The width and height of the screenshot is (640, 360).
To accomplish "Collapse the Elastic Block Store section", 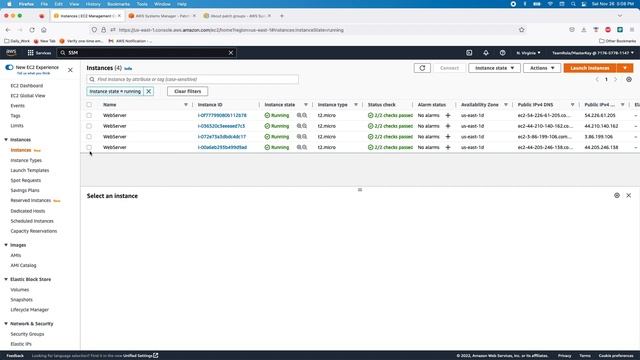I will click(6, 279).
